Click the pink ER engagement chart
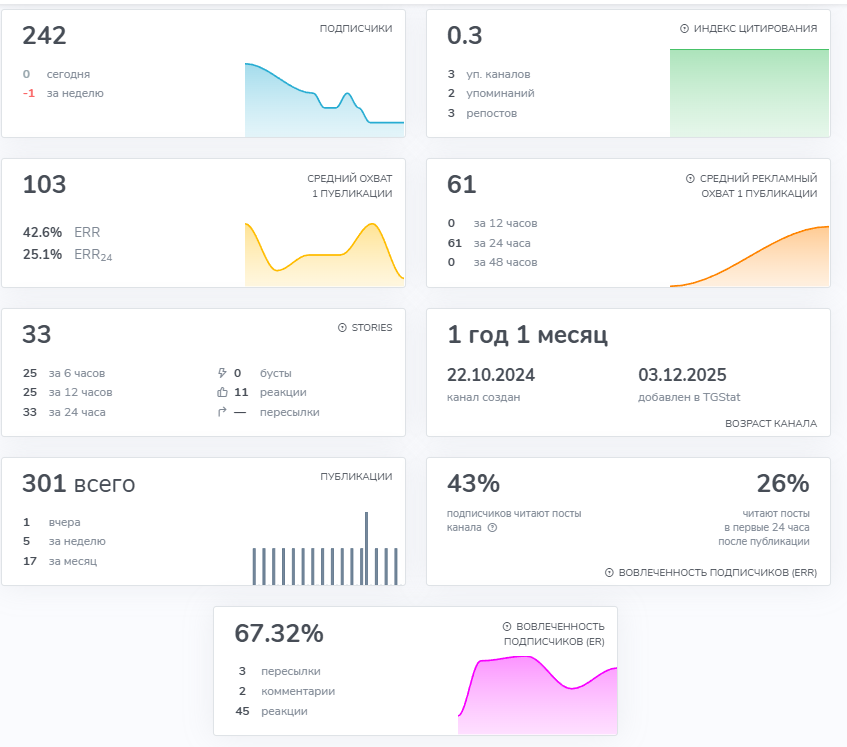847x747 pixels. click(x=537, y=692)
